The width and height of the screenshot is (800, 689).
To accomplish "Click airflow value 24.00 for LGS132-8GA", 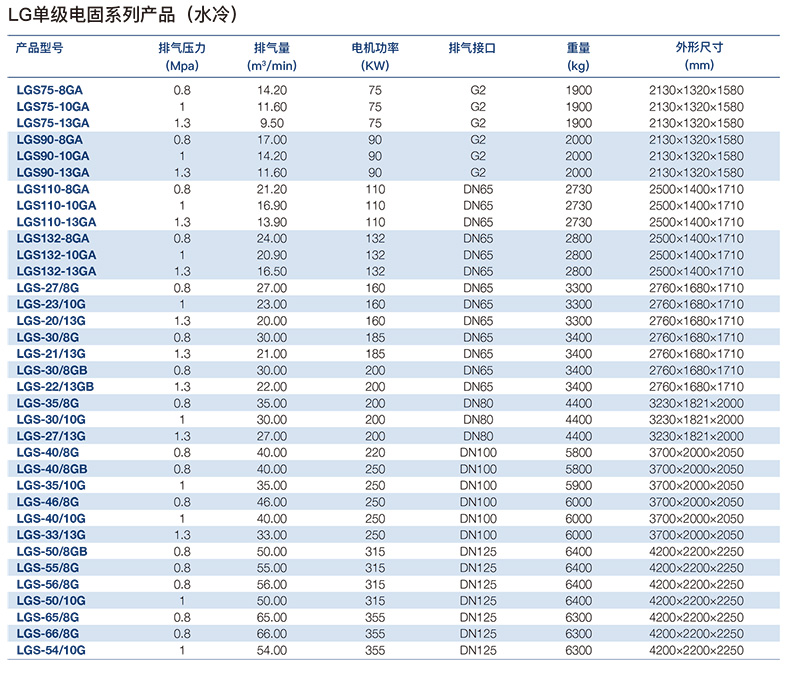I will tap(272, 238).
